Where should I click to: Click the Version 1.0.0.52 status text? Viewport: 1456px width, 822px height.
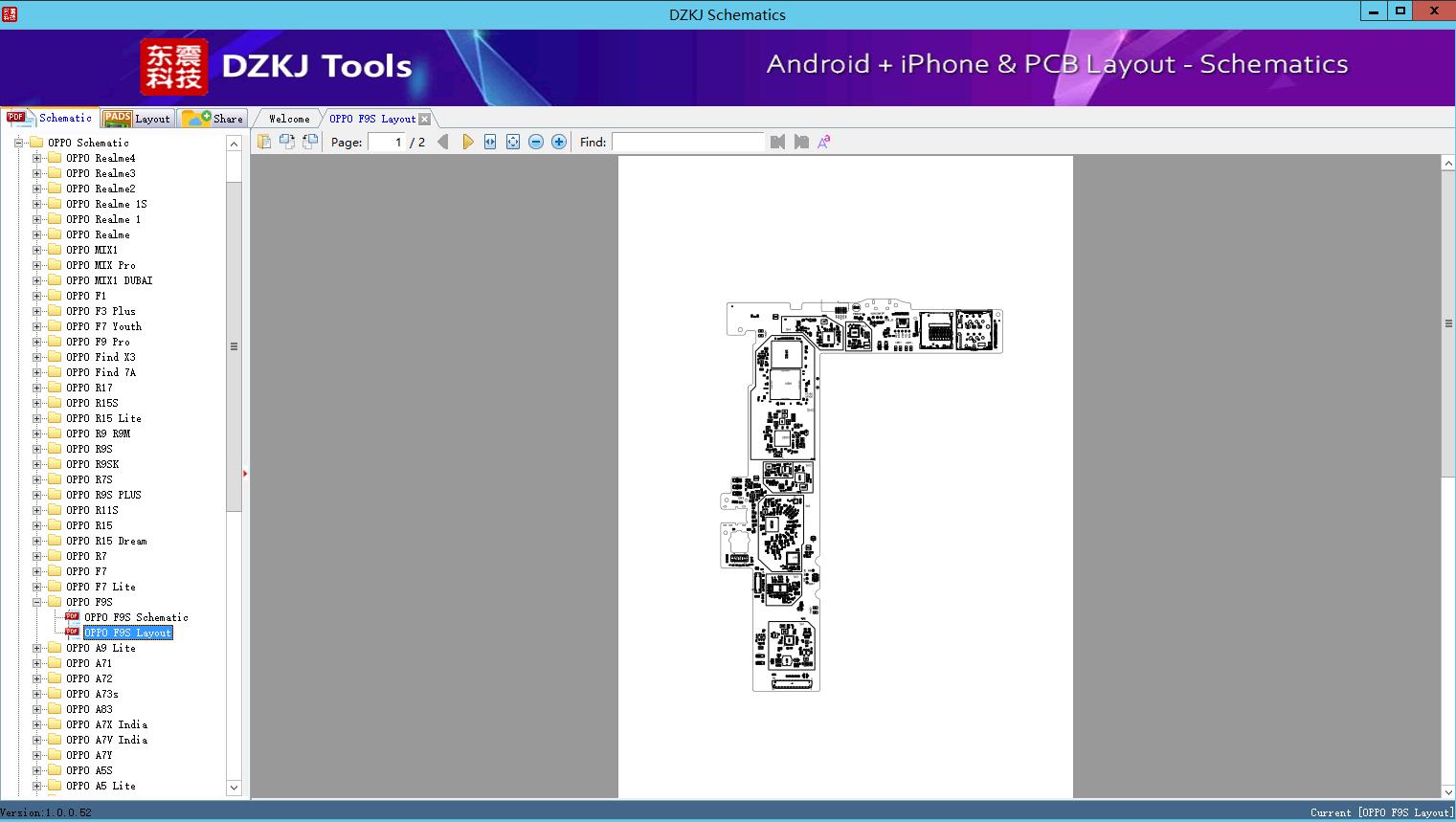click(x=46, y=812)
